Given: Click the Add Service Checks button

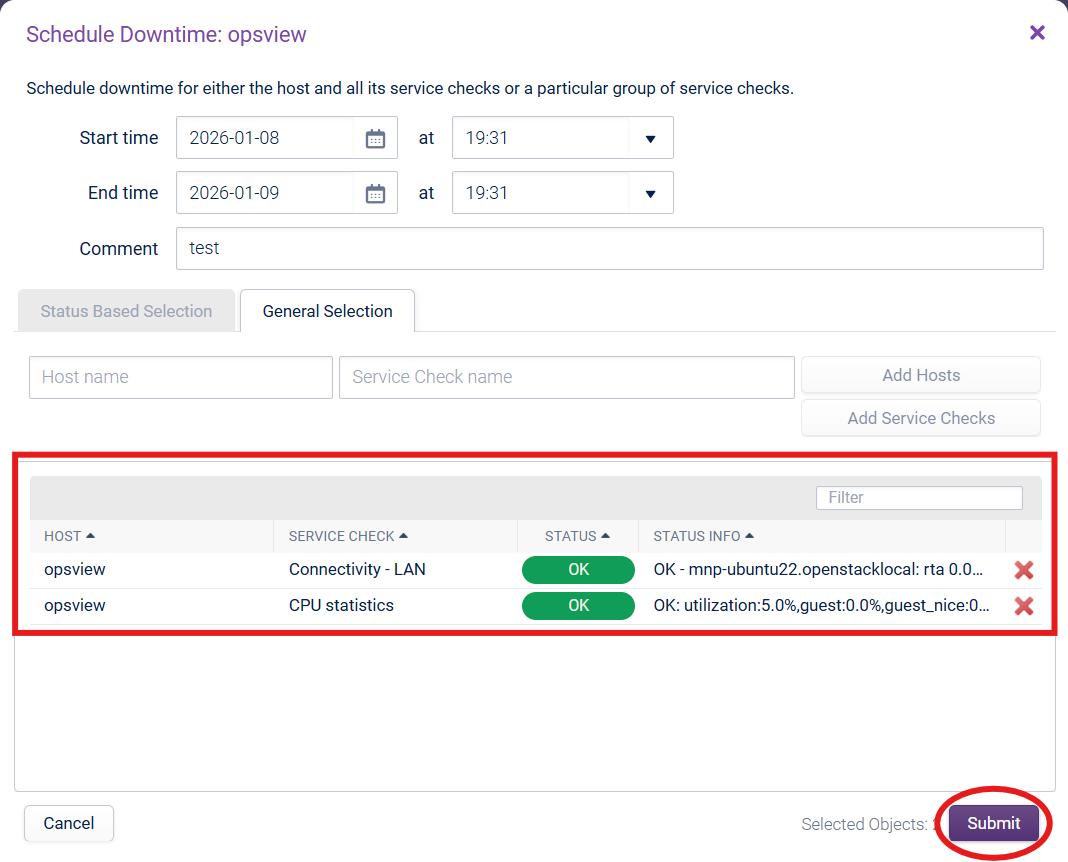Looking at the screenshot, I should pyautogui.click(x=920, y=418).
